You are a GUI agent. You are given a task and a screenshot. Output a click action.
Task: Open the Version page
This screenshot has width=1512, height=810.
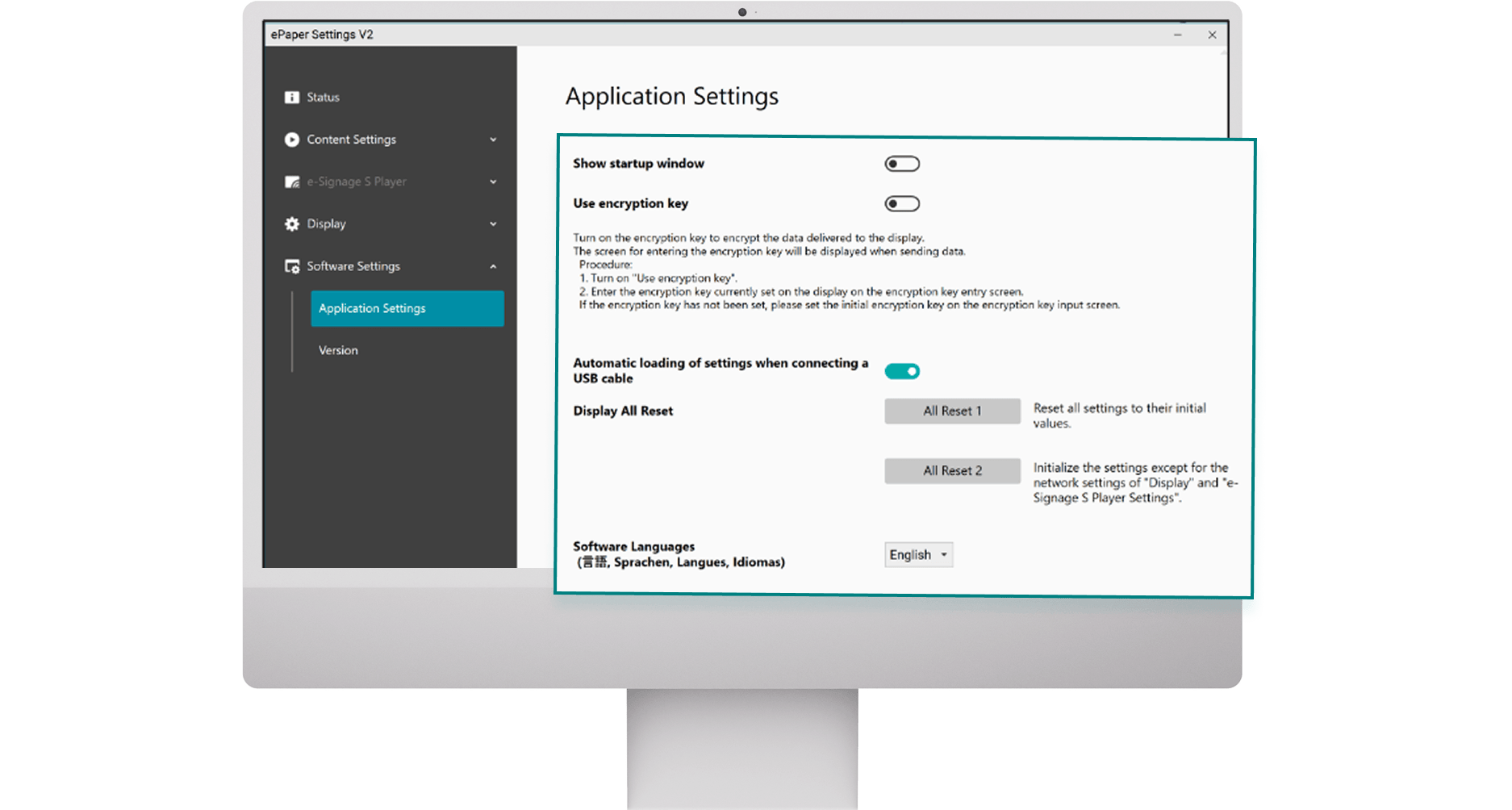(338, 350)
